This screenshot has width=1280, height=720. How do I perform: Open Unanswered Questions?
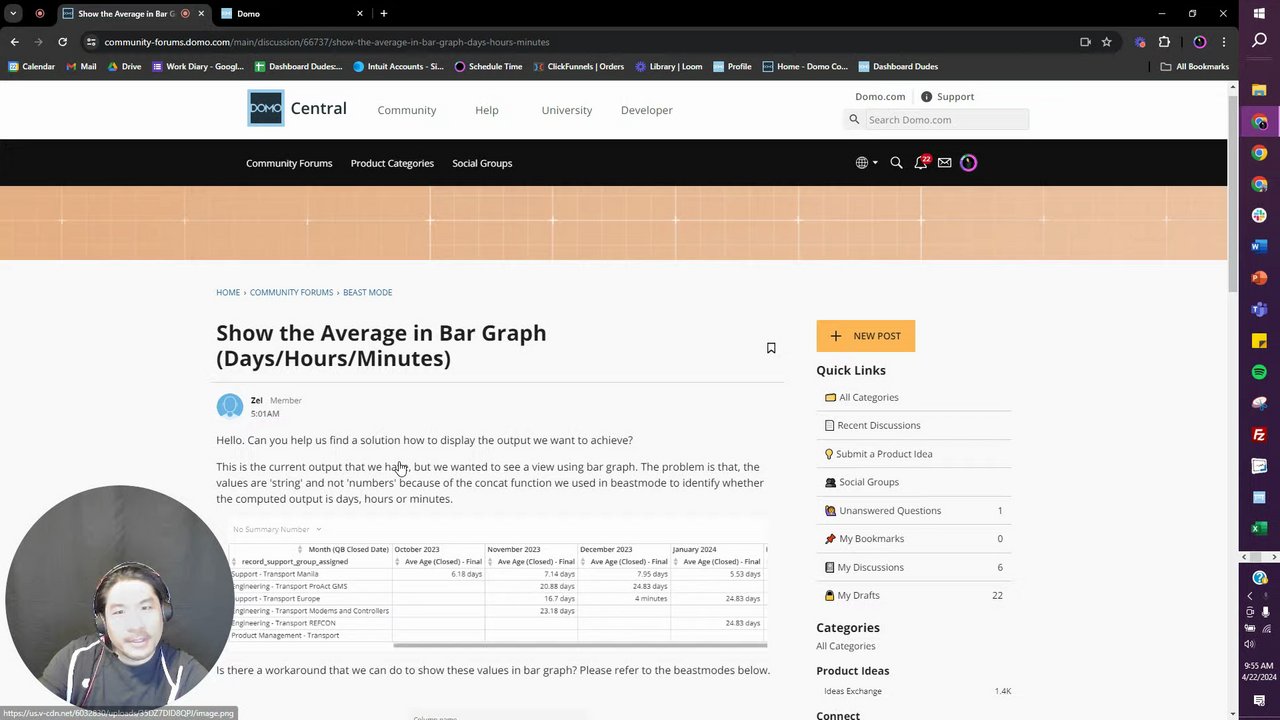tap(889, 510)
